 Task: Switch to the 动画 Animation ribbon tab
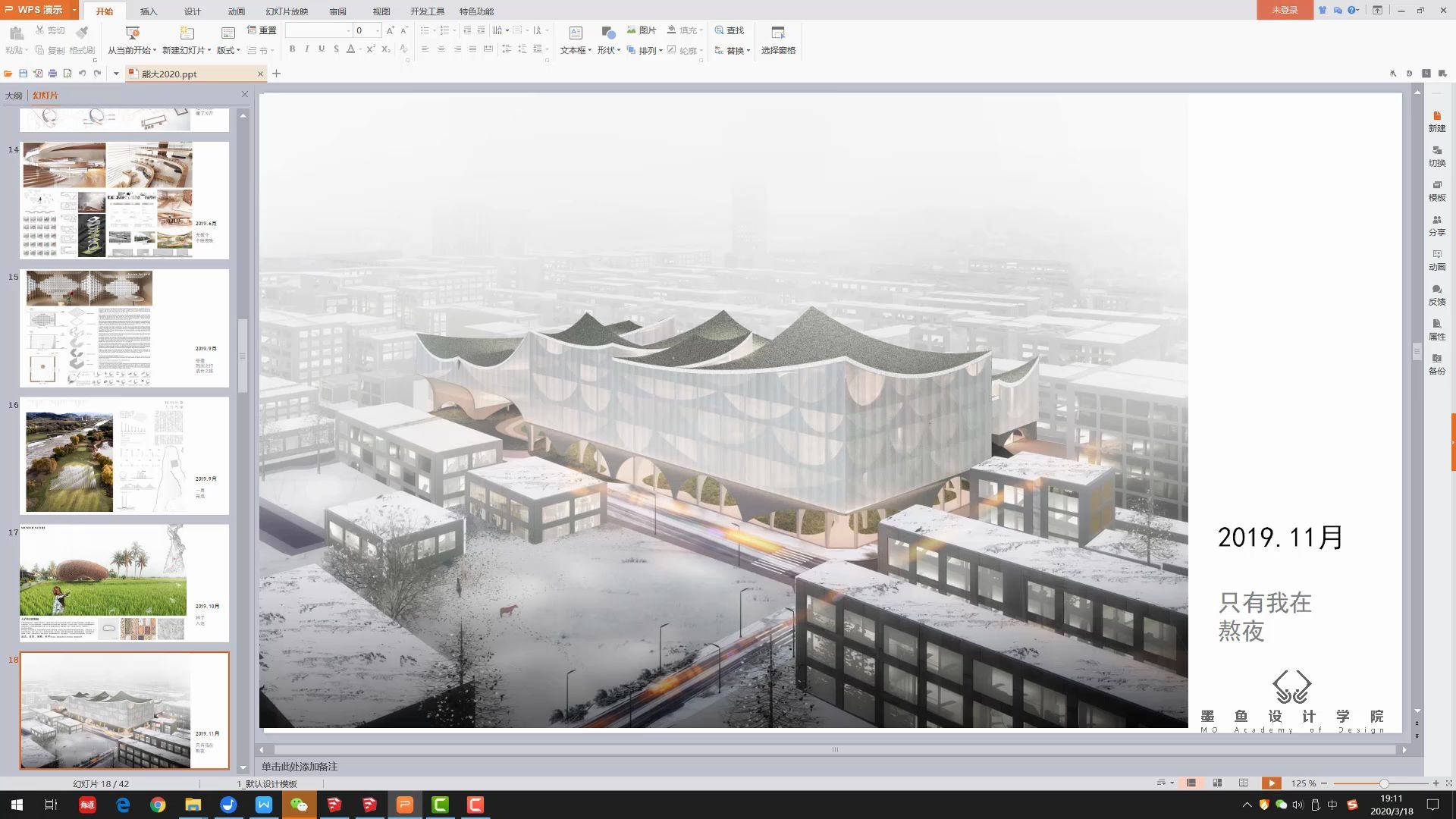pyautogui.click(x=237, y=11)
